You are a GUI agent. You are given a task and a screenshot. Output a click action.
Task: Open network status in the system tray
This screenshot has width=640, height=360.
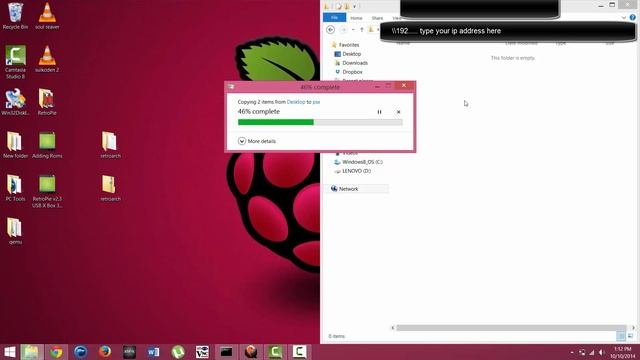(591, 352)
